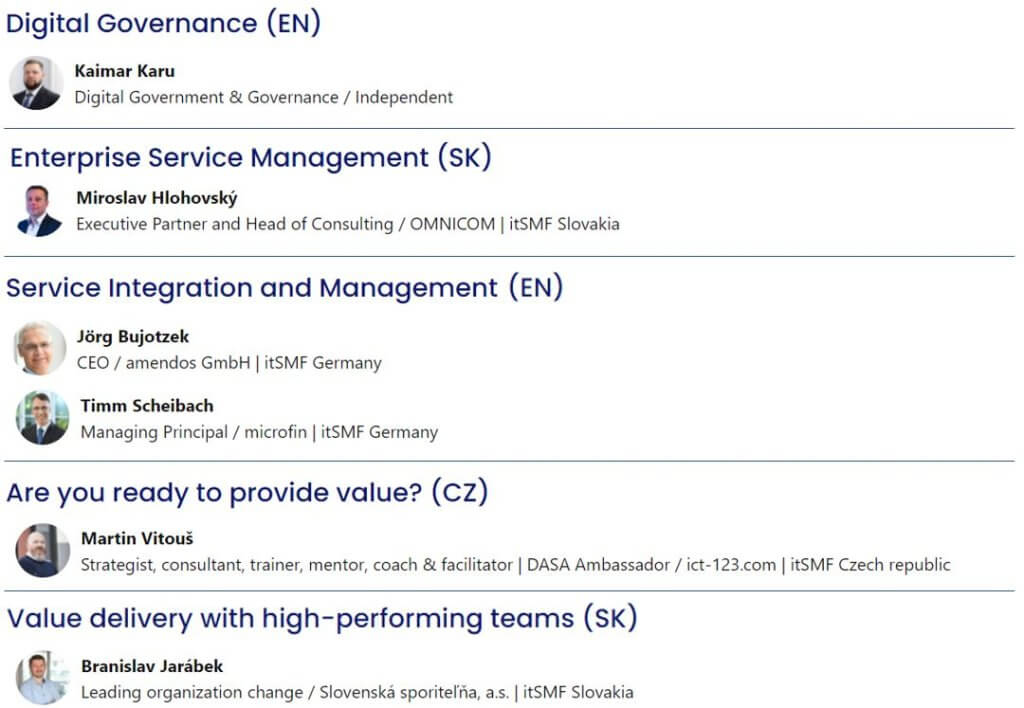Click the name Branislav Jarábek

152,666
